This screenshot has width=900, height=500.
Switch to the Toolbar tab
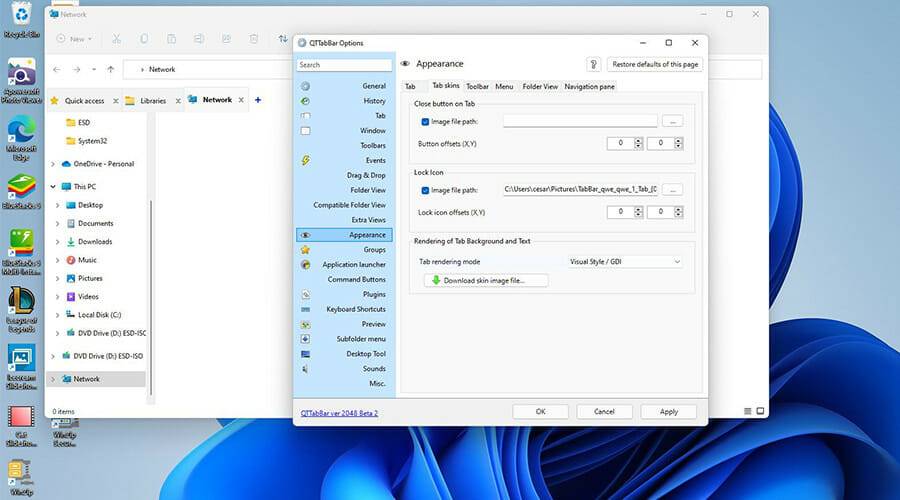click(x=477, y=87)
